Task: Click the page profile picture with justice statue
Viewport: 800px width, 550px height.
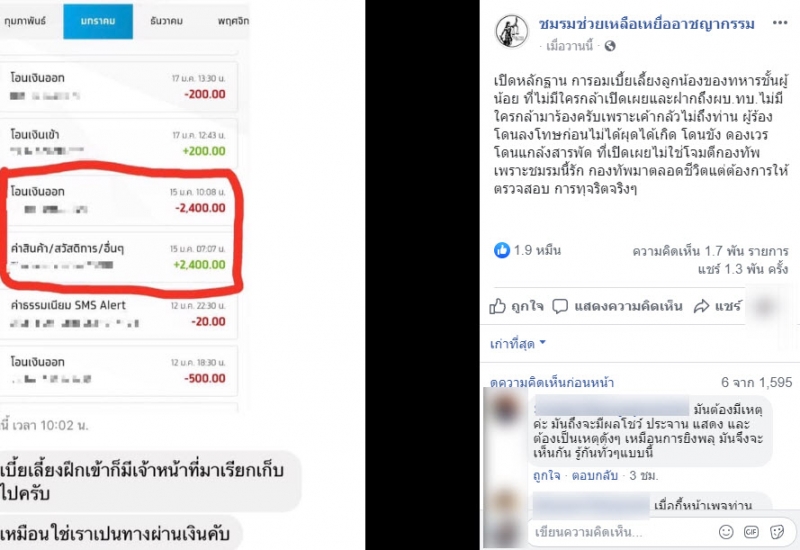Action: point(512,31)
